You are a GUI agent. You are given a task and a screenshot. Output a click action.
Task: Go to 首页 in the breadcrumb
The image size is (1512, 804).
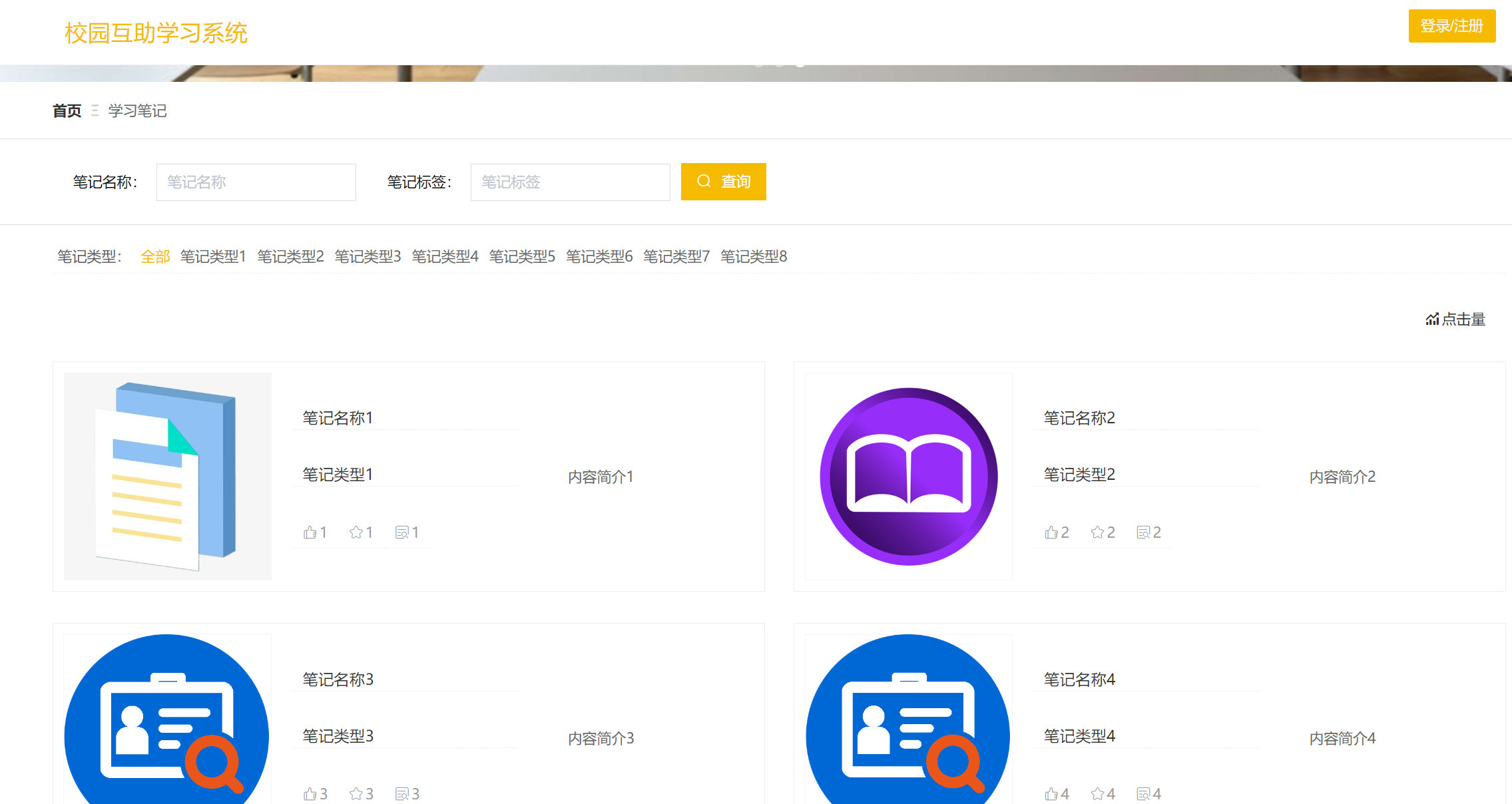coord(67,110)
